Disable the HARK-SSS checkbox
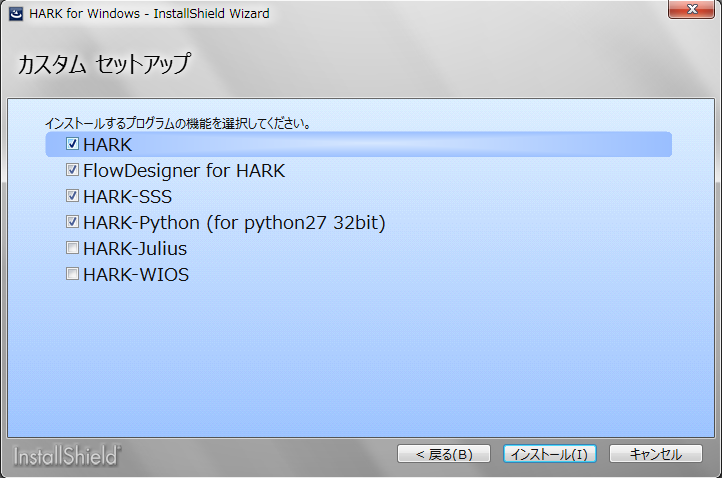 [x=72, y=196]
